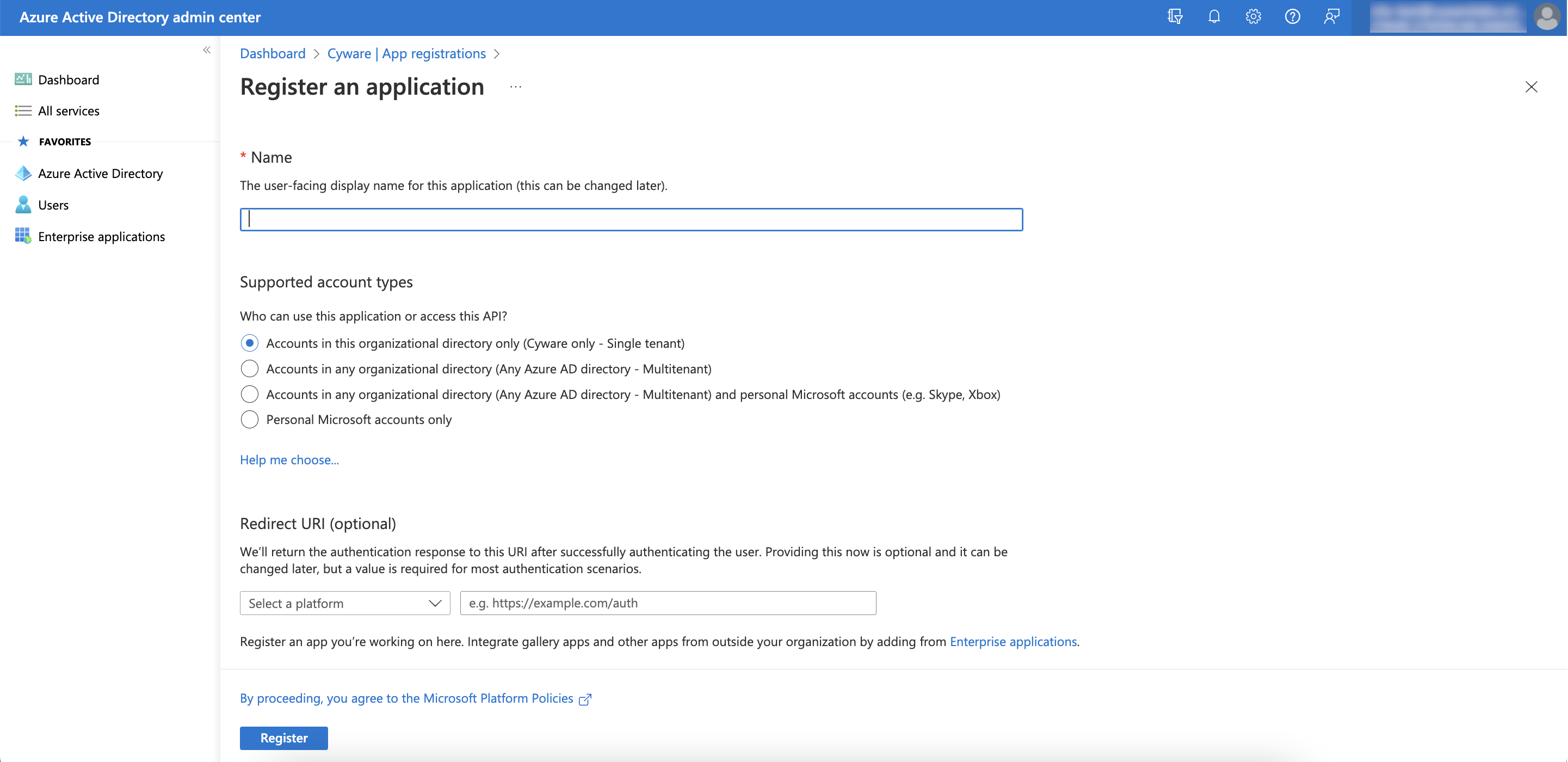Select Personal Microsoft accounts only option
The height and width of the screenshot is (762, 1568).
pyautogui.click(x=250, y=420)
